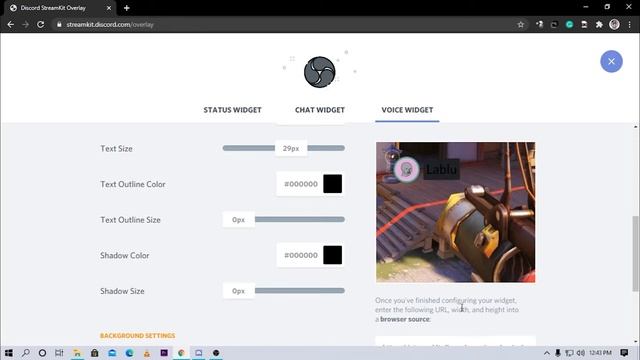Image resolution: width=640 pixels, height=360 pixels.
Task: Click the page vertical scrollbar thumb
Action: (x=636, y=254)
